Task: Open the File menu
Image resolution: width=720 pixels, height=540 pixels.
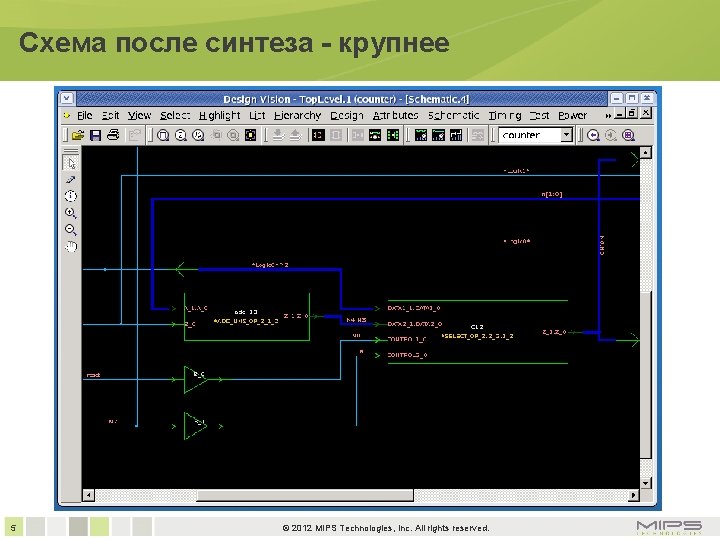Action: click(84, 115)
